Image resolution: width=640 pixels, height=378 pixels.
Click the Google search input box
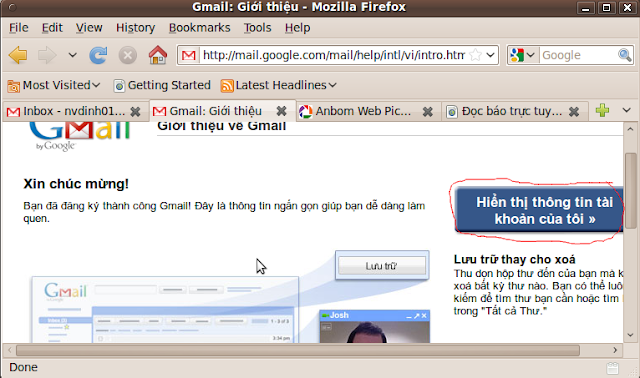(579, 55)
